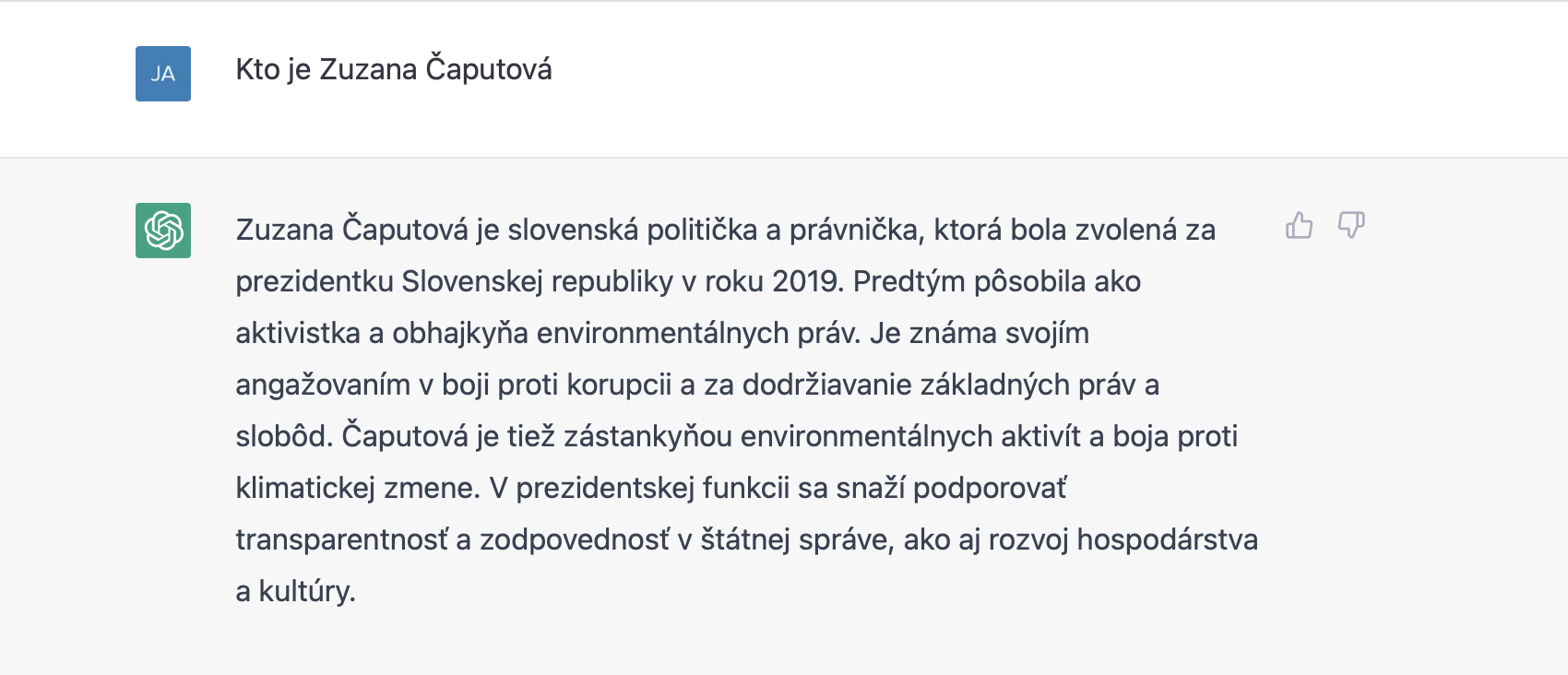Click the word 'korupcii' in the response
1568x675 pixels.
point(619,385)
